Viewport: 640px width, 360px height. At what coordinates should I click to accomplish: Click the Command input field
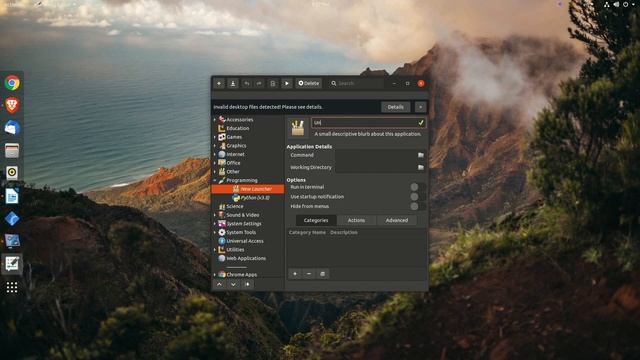click(375, 155)
